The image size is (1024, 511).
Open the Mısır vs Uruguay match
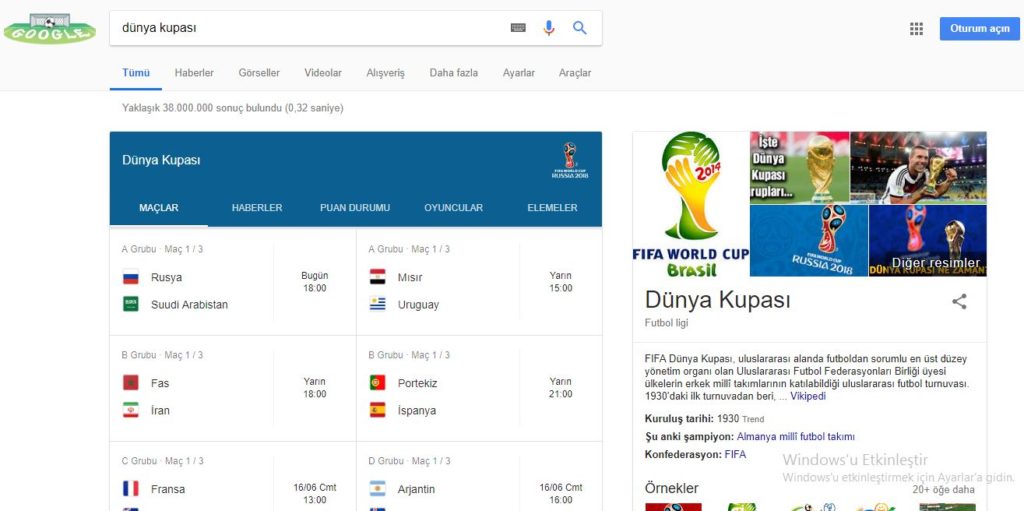click(479, 282)
